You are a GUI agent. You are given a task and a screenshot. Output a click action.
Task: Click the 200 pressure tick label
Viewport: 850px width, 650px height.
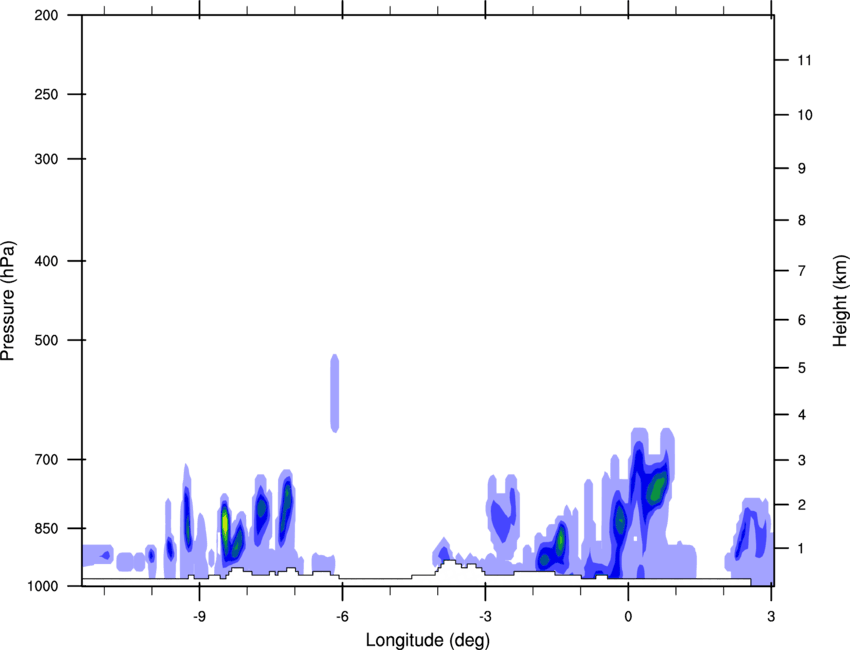46,15
